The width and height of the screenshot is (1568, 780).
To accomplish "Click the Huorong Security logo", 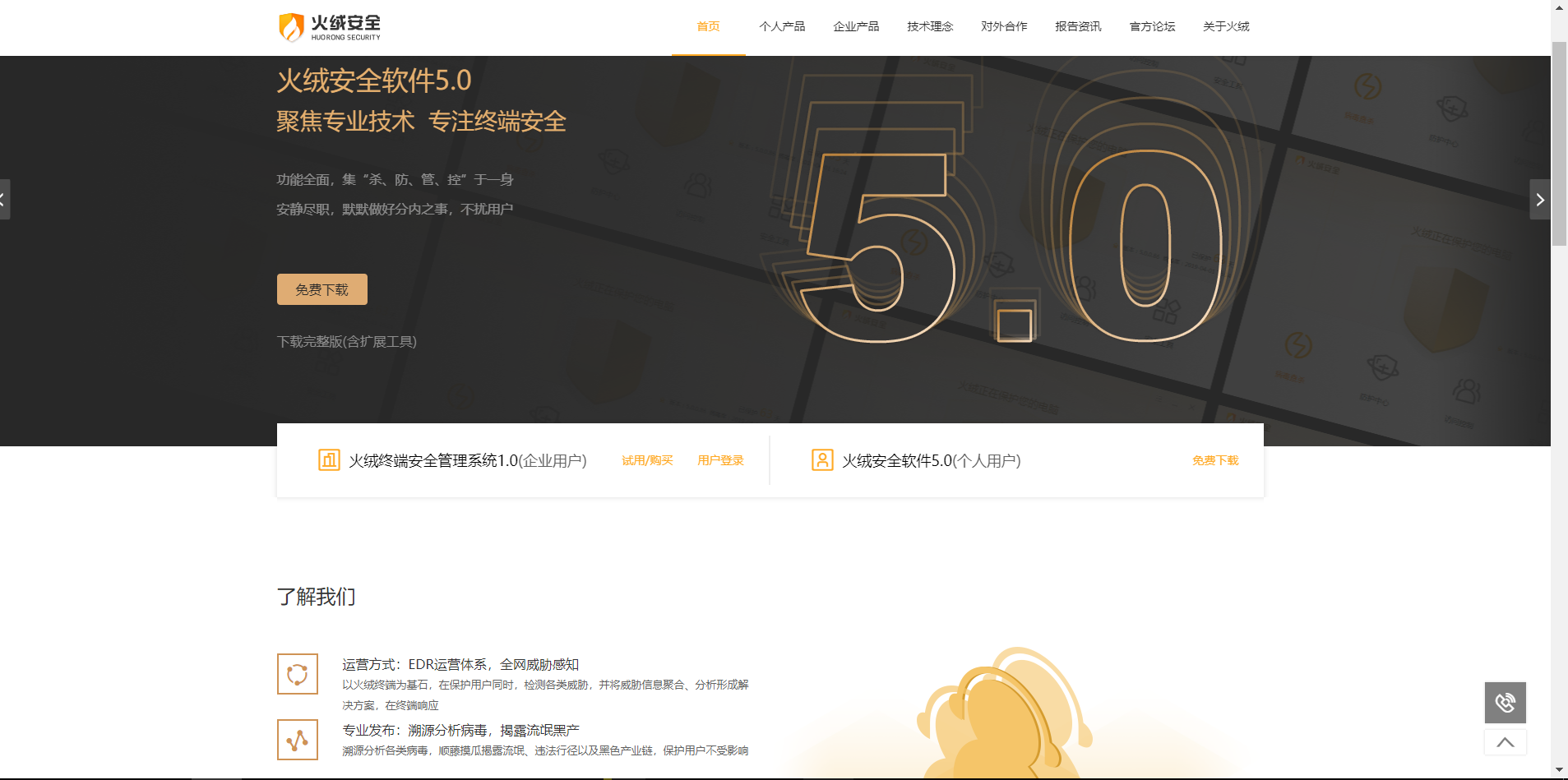I will (x=330, y=27).
